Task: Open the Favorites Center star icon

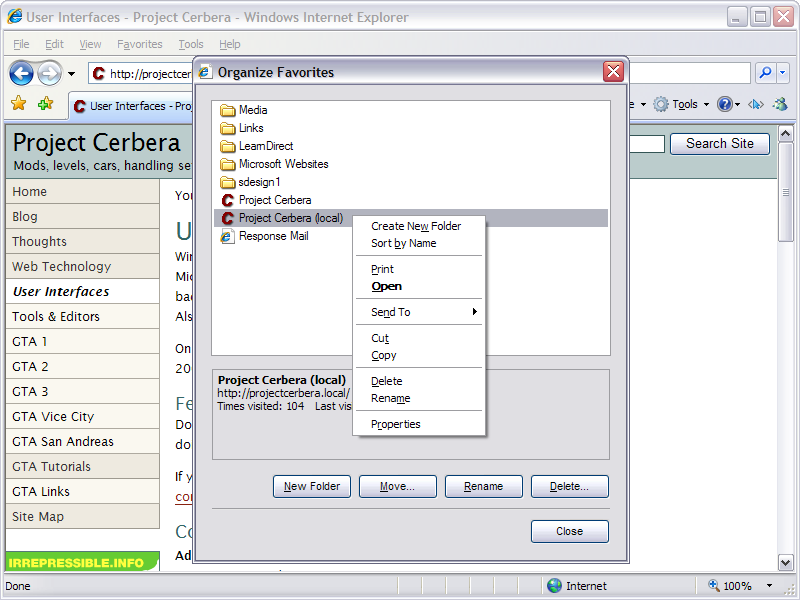Action: click(x=18, y=104)
